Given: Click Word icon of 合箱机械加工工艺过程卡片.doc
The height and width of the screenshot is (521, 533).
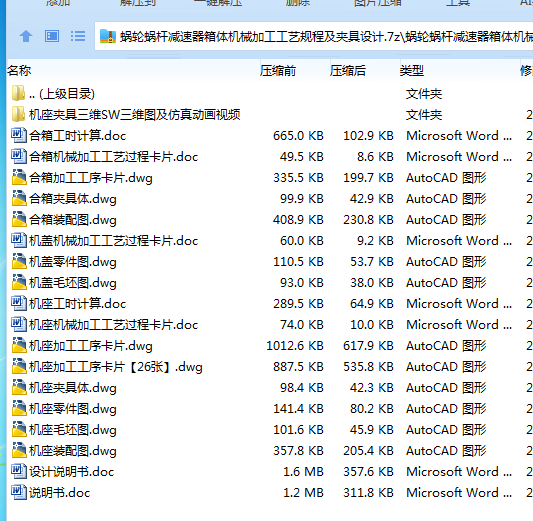Looking at the screenshot, I should [18, 157].
